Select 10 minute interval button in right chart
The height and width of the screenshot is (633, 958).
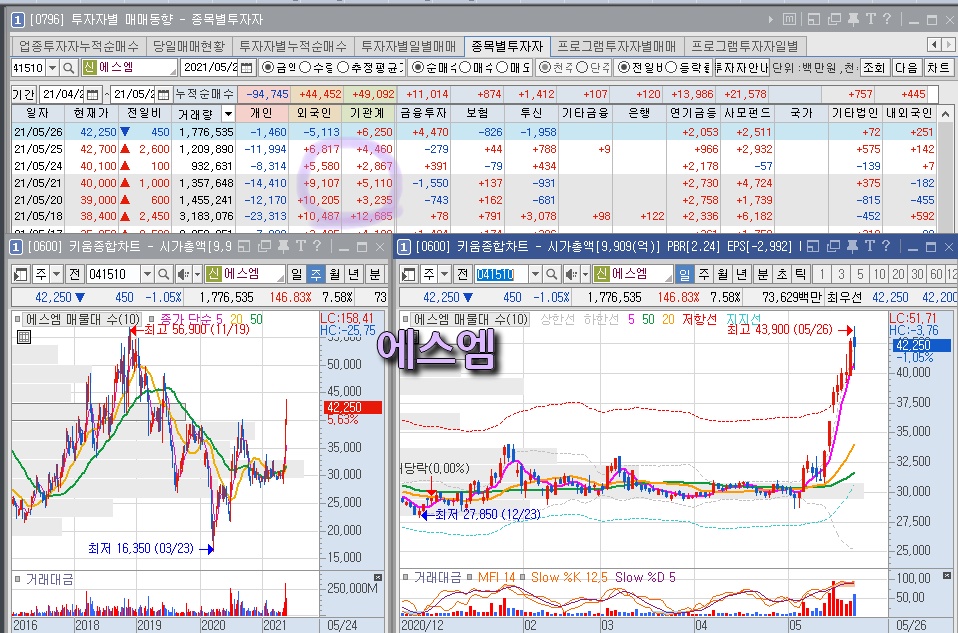pos(879,274)
